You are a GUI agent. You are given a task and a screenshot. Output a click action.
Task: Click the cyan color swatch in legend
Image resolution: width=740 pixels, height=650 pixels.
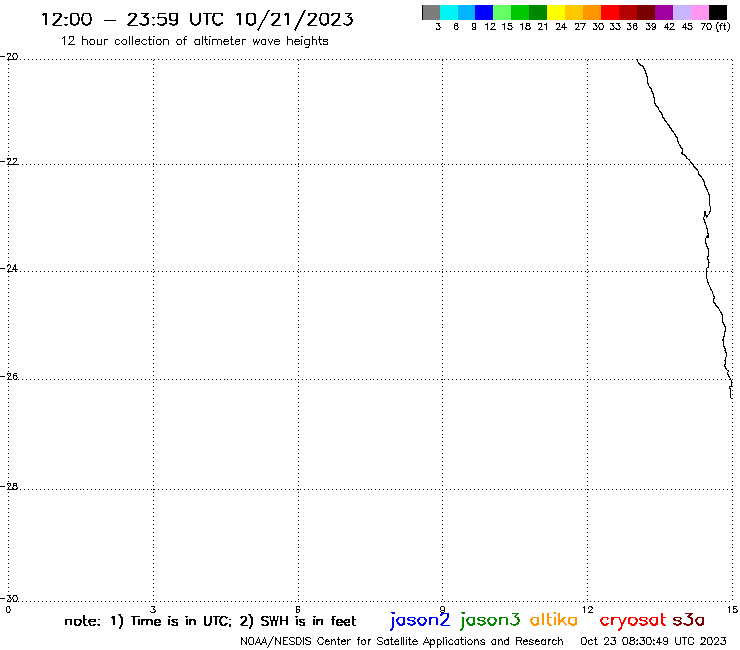pyautogui.click(x=449, y=12)
